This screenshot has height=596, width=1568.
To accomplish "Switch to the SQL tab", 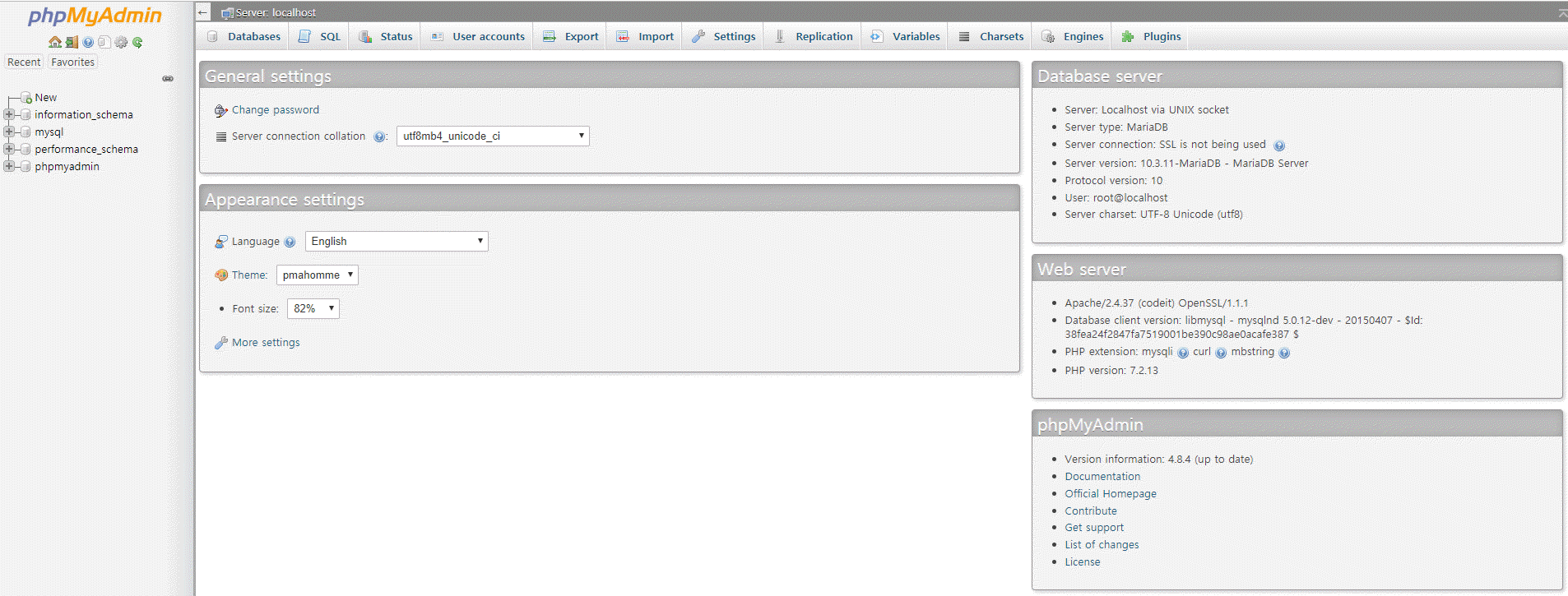I will [319, 37].
